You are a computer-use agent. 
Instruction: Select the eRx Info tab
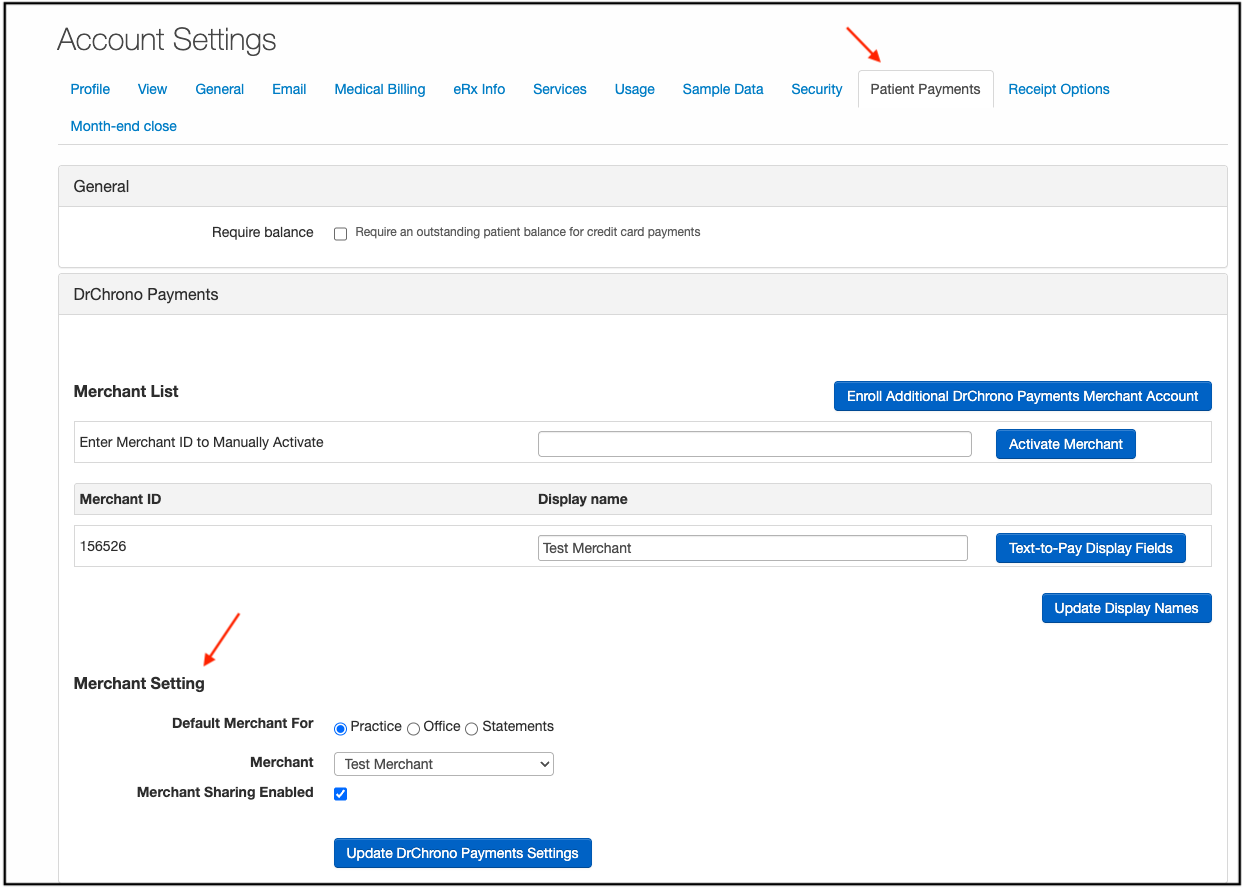[x=479, y=89]
